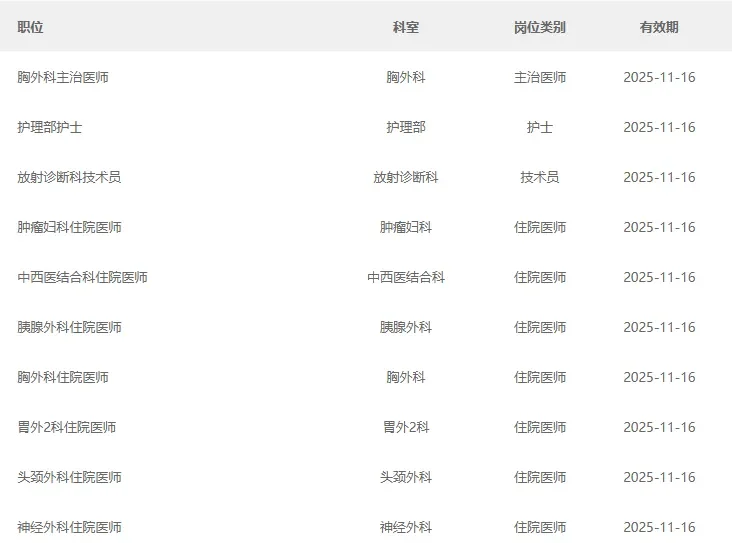Screen dimensions: 732x543
Task: Click the 有效期 column header
Action: (x=658, y=27)
